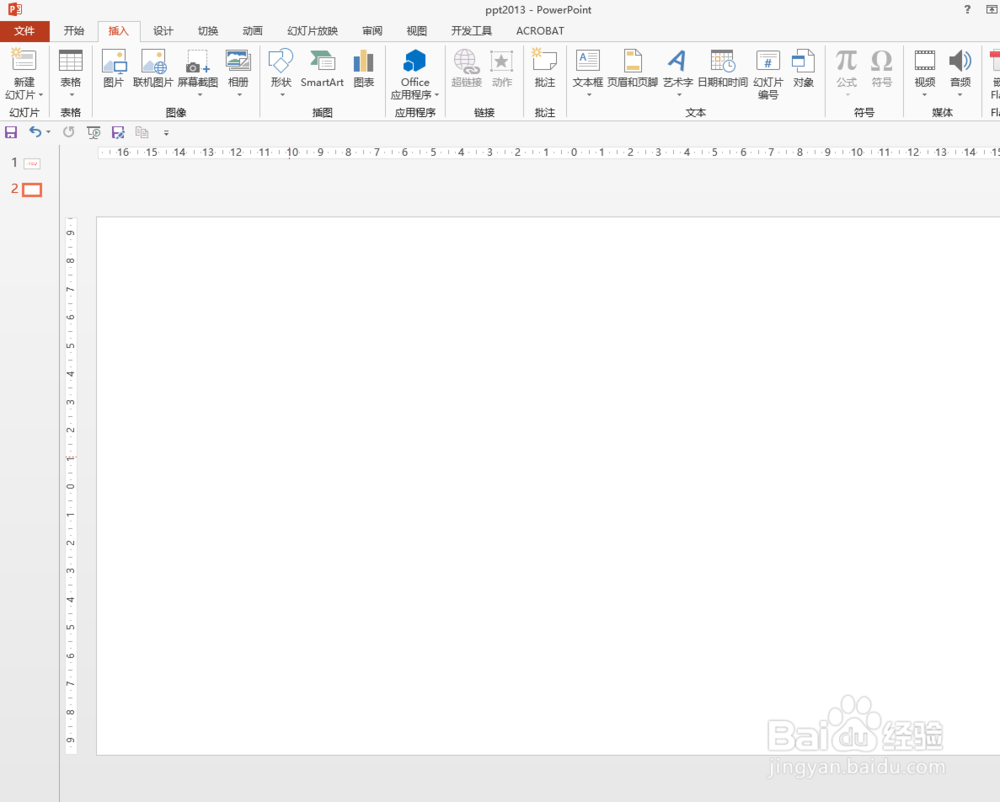Click the save-as icon in quick access toolbar

coord(118,132)
